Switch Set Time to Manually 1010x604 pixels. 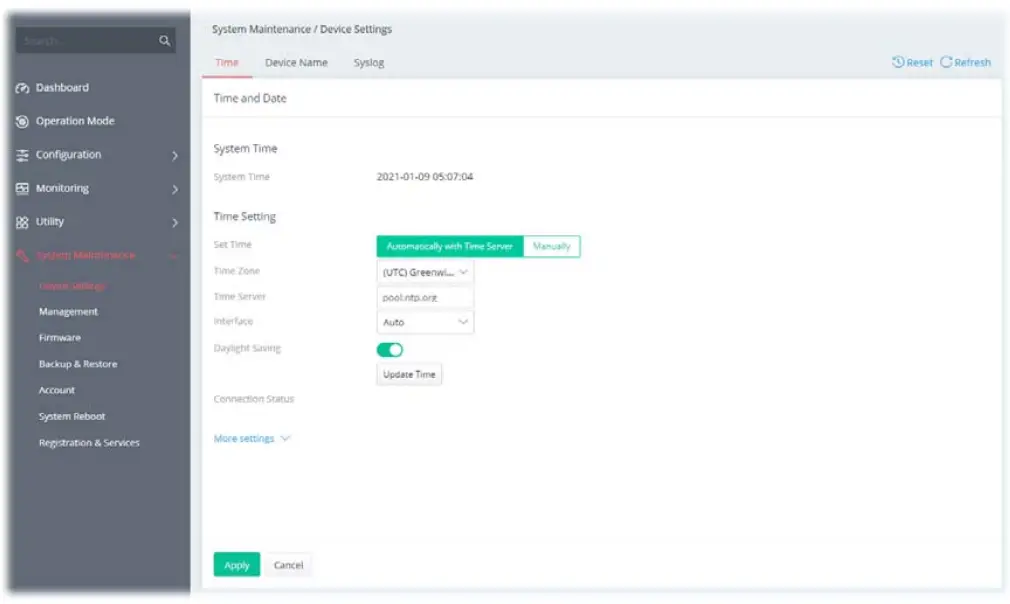pyautogui.click(x=551, y=246)
